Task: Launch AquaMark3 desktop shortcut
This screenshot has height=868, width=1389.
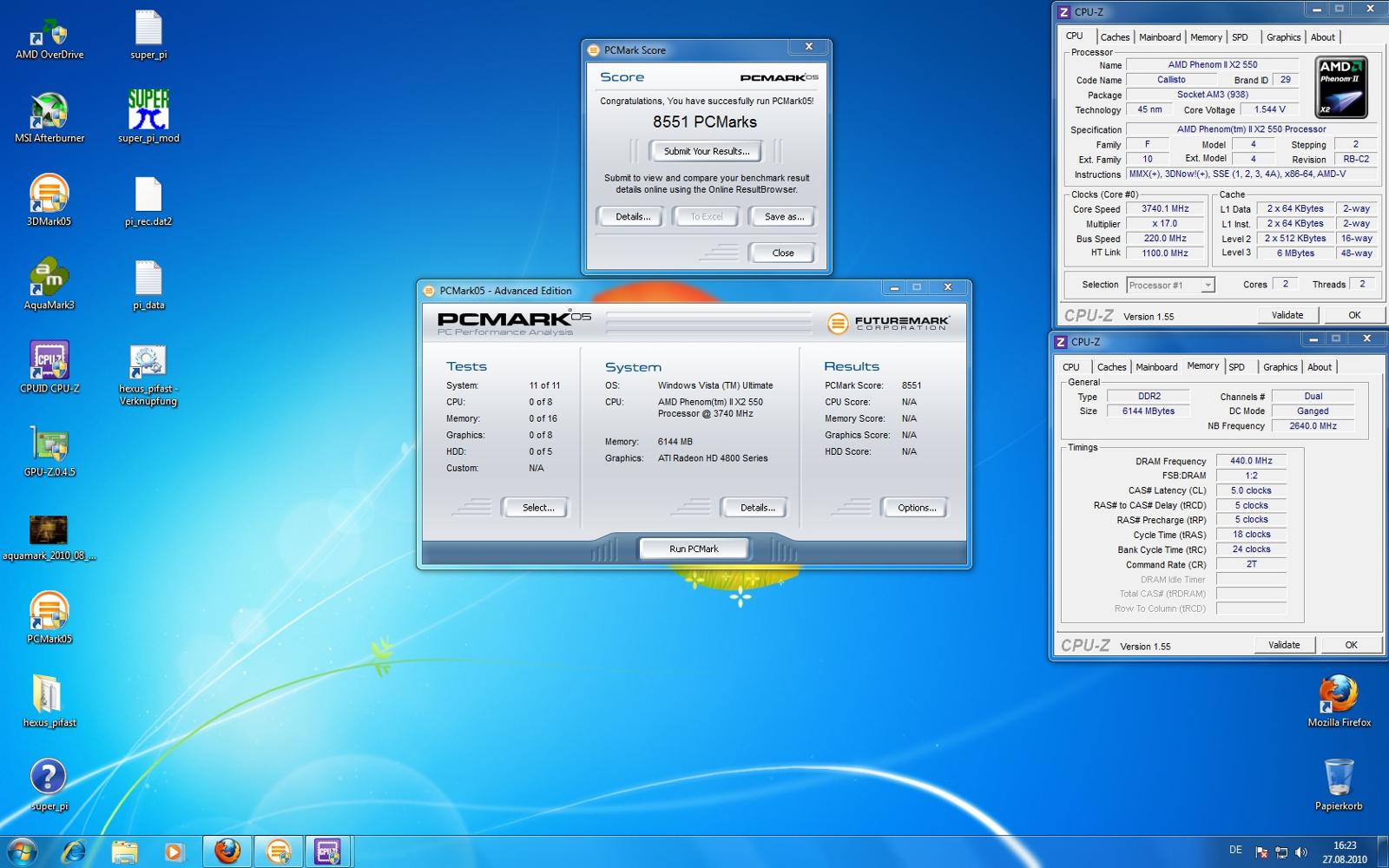Action: pyautogui.click(x=49, y=284)
